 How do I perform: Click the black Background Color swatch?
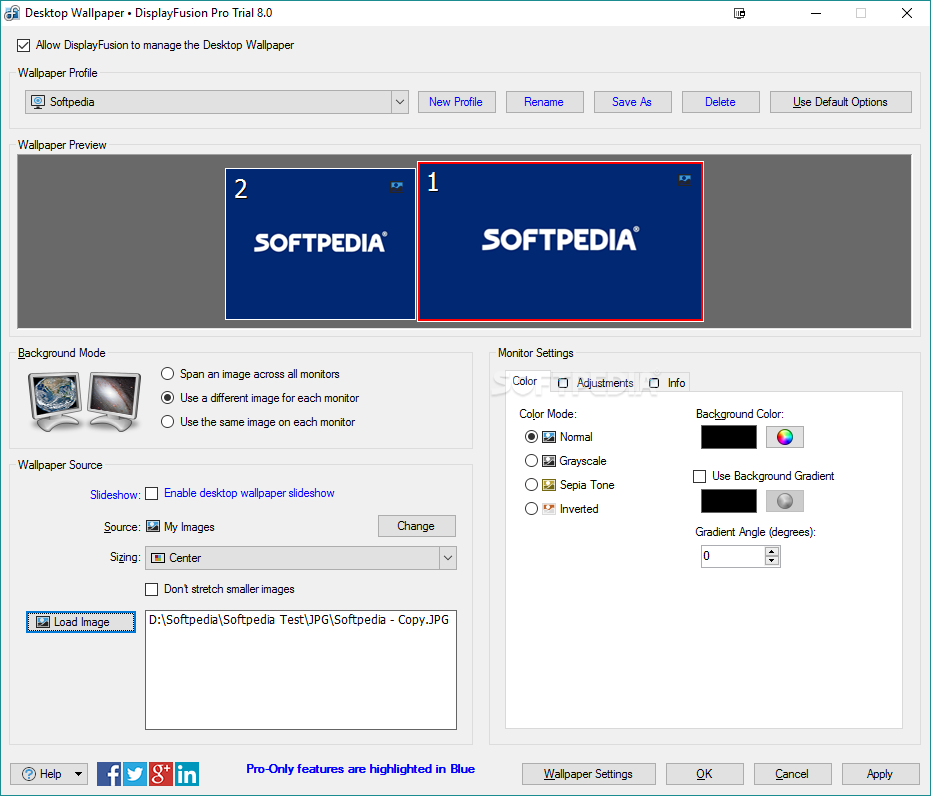pos(729,437)
